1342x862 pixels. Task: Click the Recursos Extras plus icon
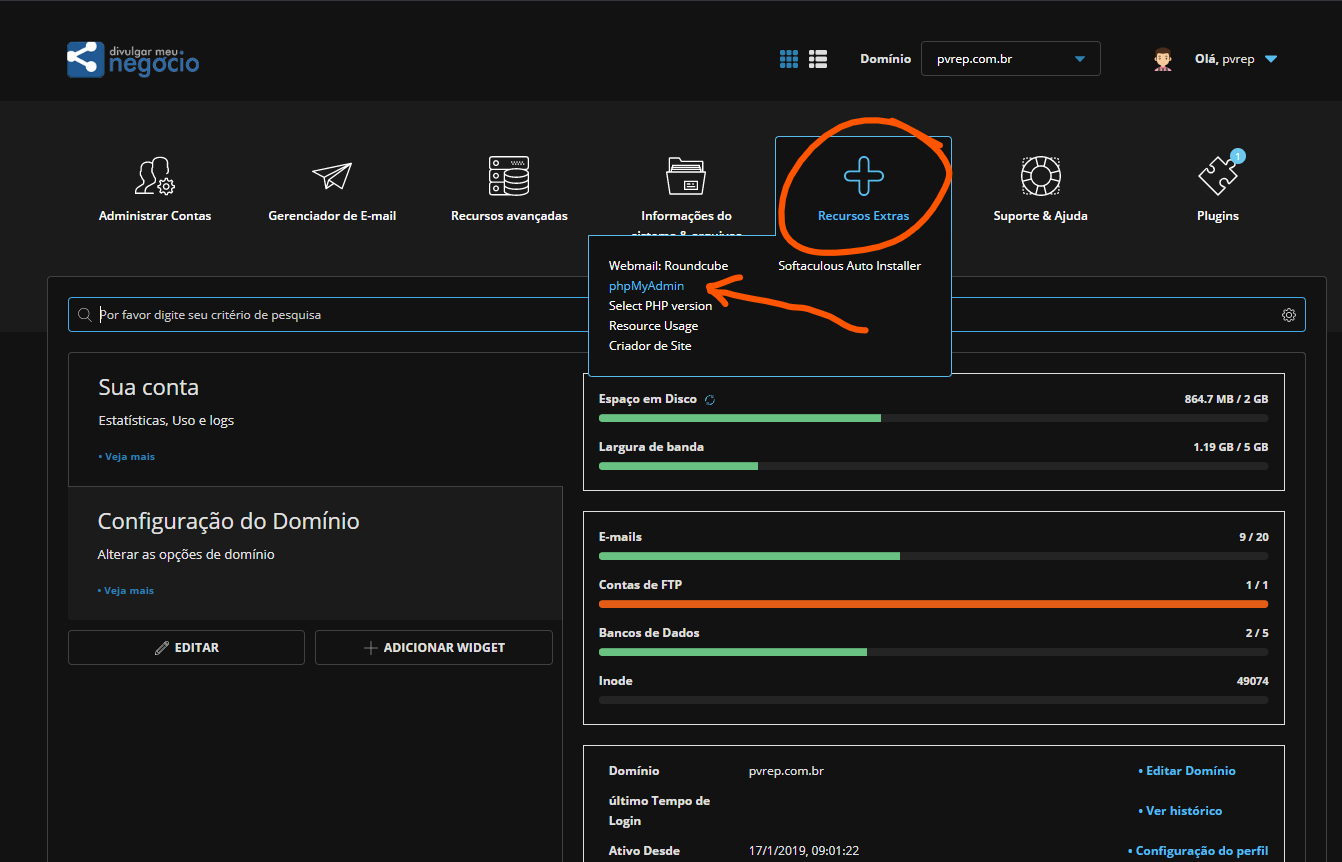click(x=863, y=176)
